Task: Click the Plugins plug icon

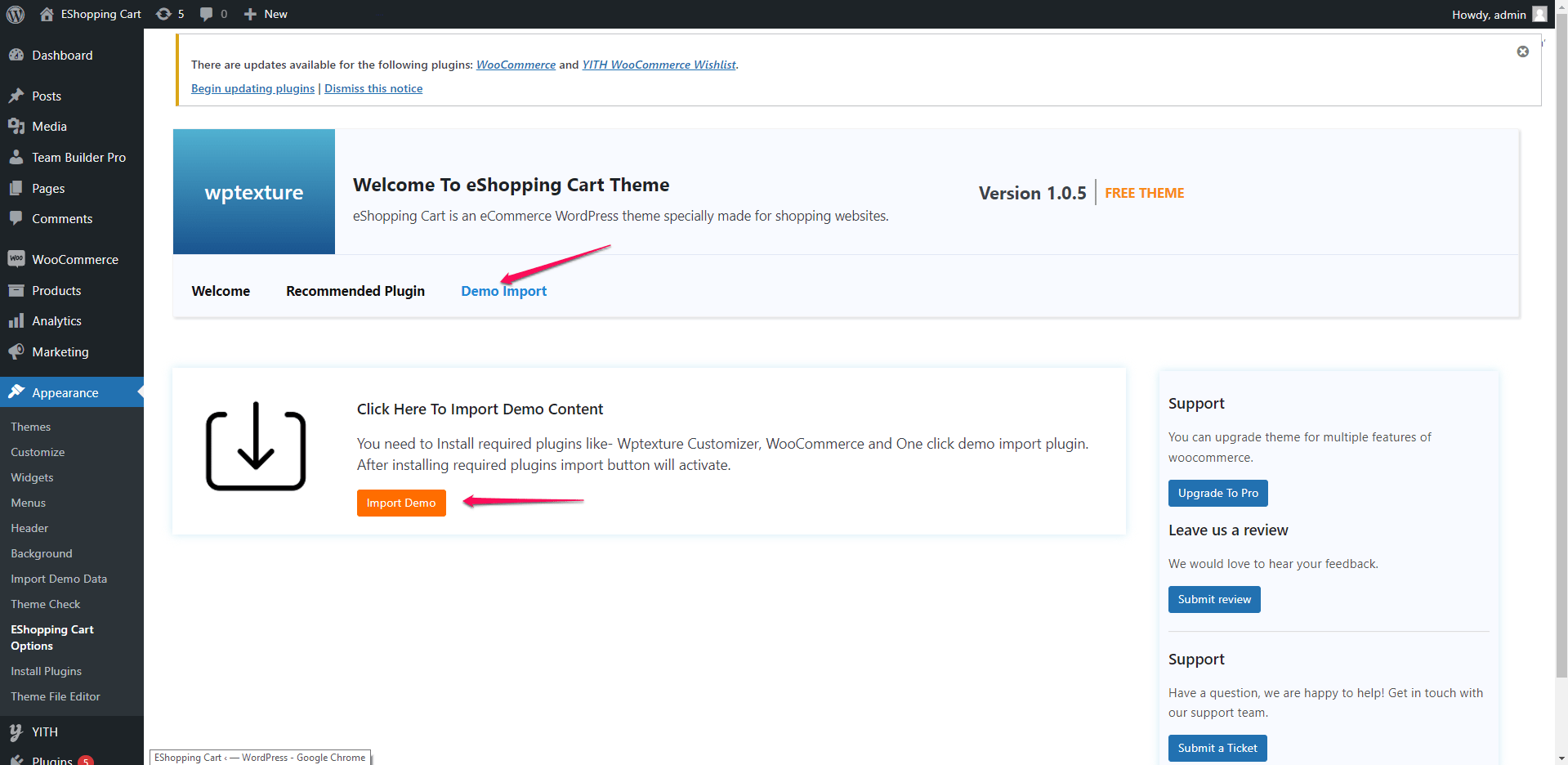Action: [x=16, y=760]
